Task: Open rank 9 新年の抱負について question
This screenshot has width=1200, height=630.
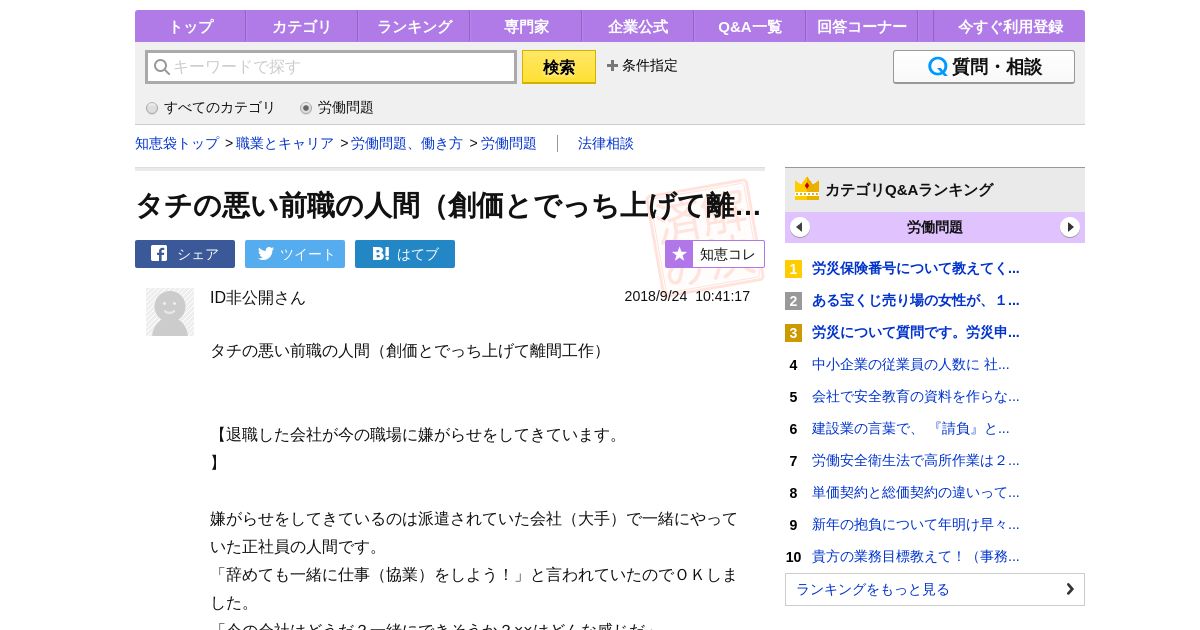Action: tap(916, 524)
